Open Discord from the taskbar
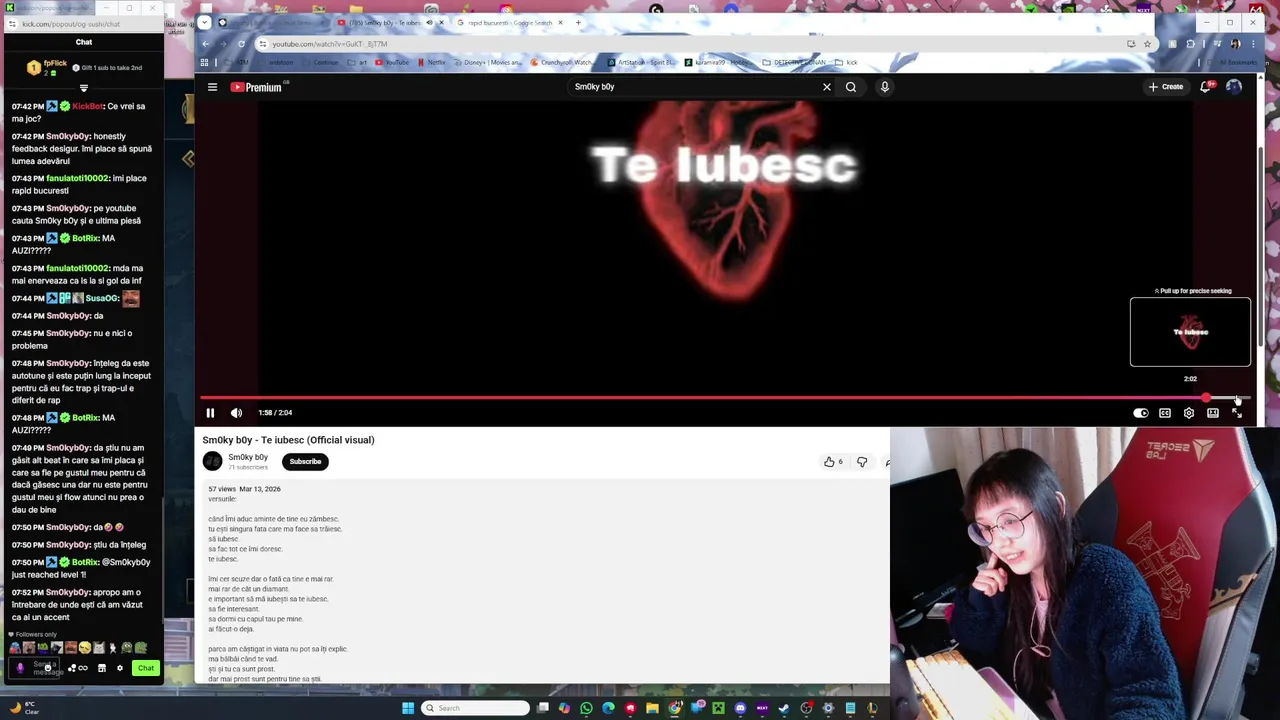This screenshot has height=720, width=1280. click(x=740, y=708)
